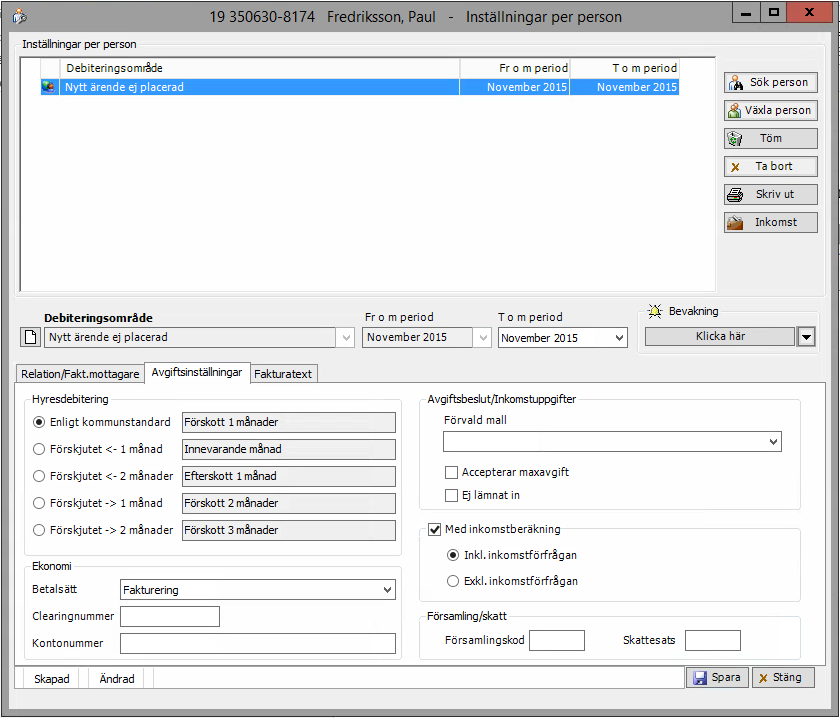
Task: Click the T o m period column header
Action: pos(625,68)
